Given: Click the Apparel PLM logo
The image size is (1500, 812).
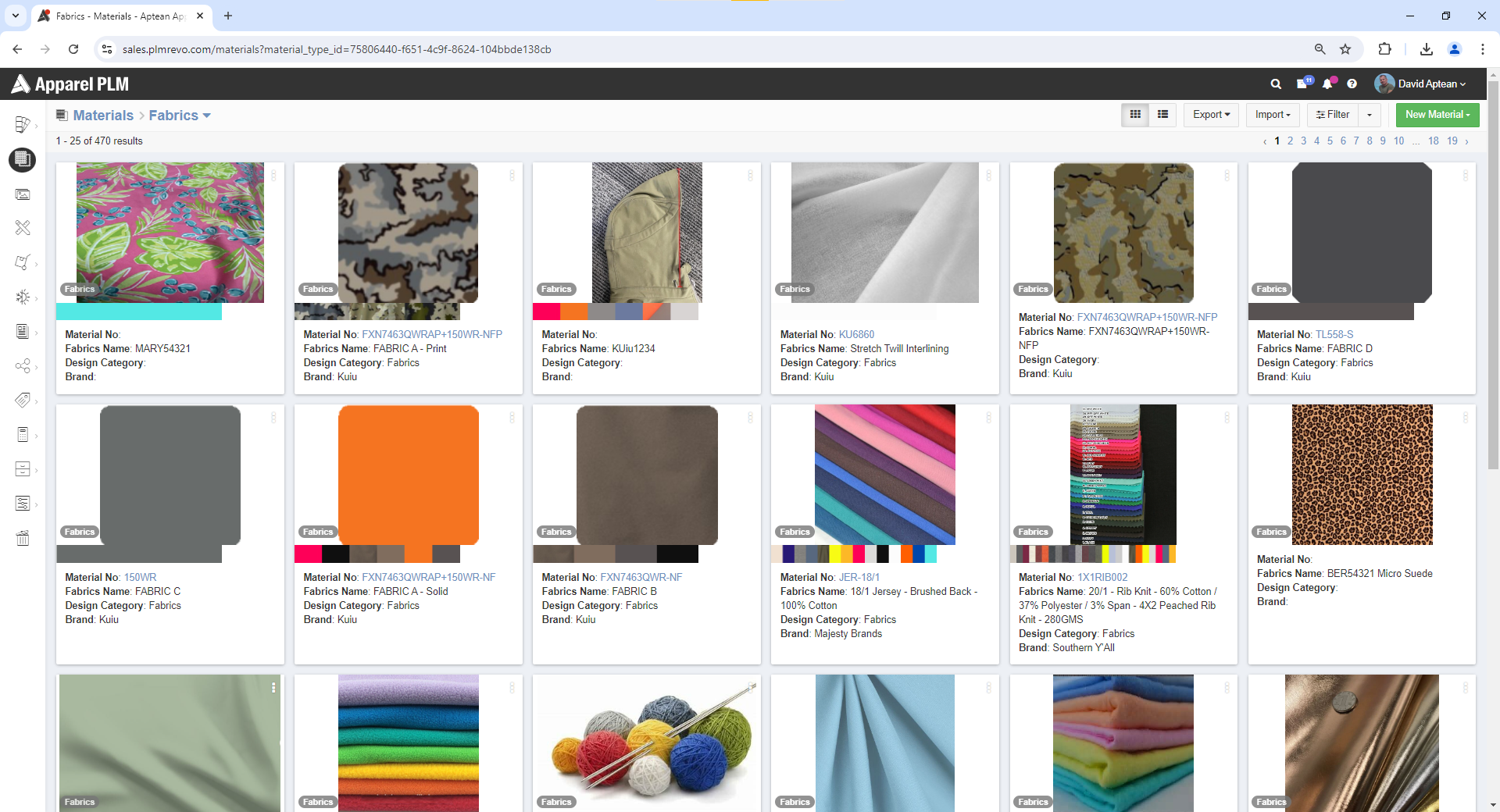Looking at the screenshot, I should pos(70,84).
